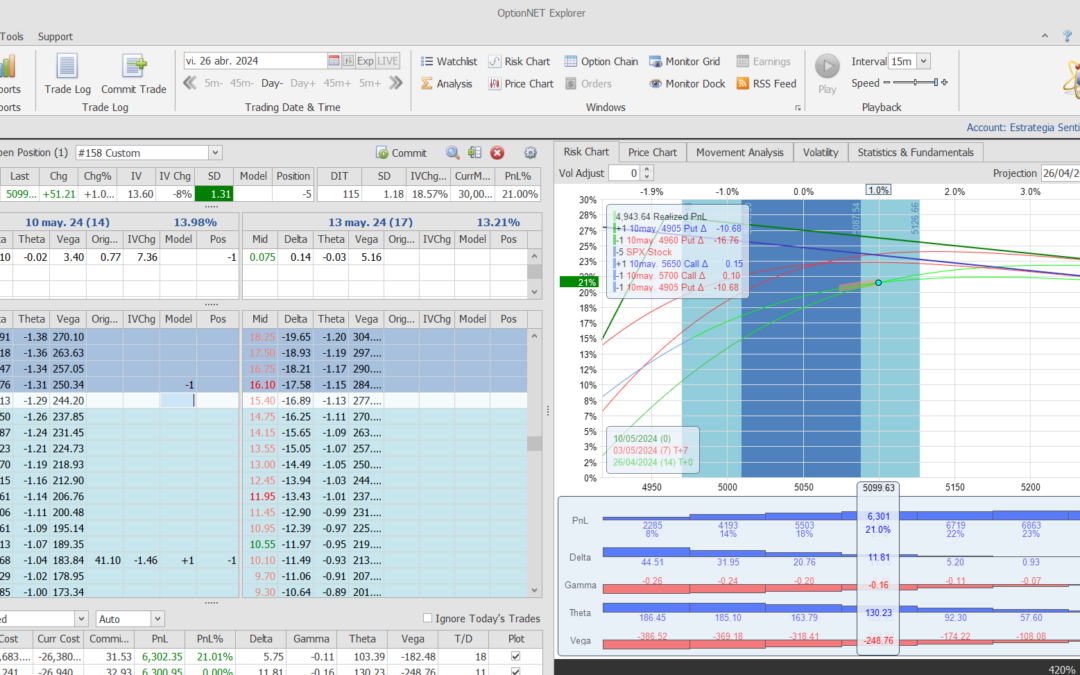Click the Commit button
1080x675 pixels.
[401, 153]
